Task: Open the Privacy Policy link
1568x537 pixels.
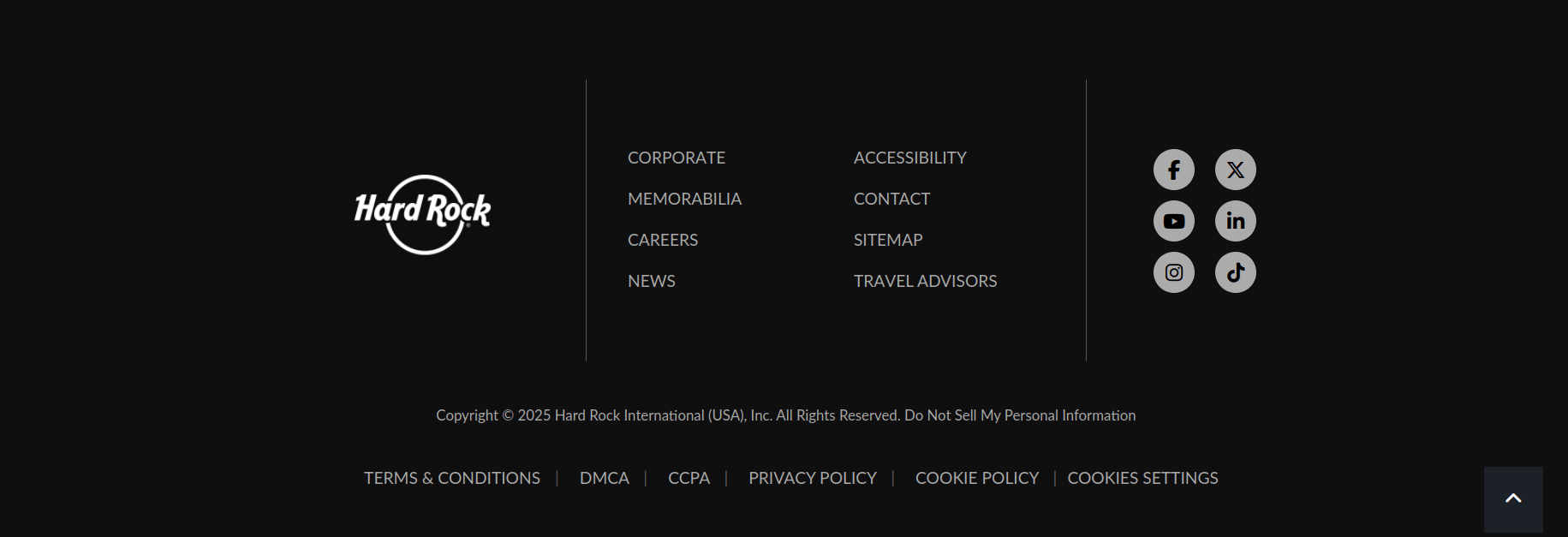Action: pos(813,478)
